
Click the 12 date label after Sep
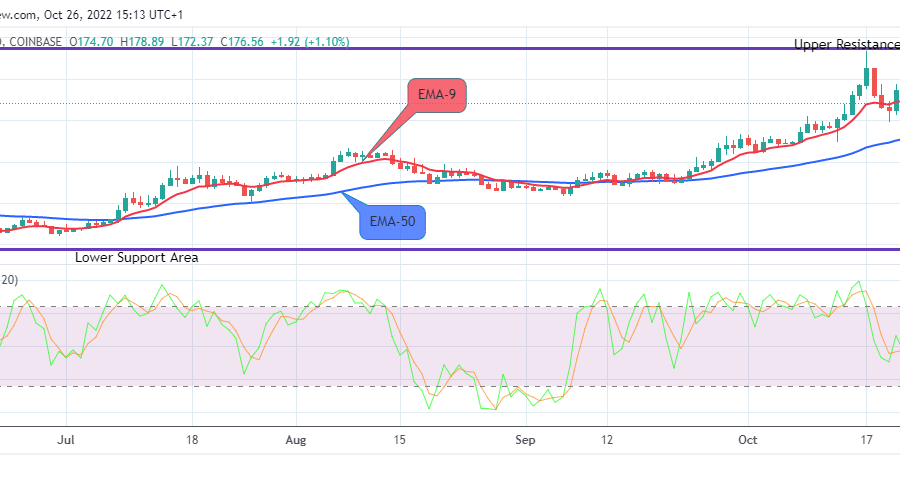tap(607, 439)
